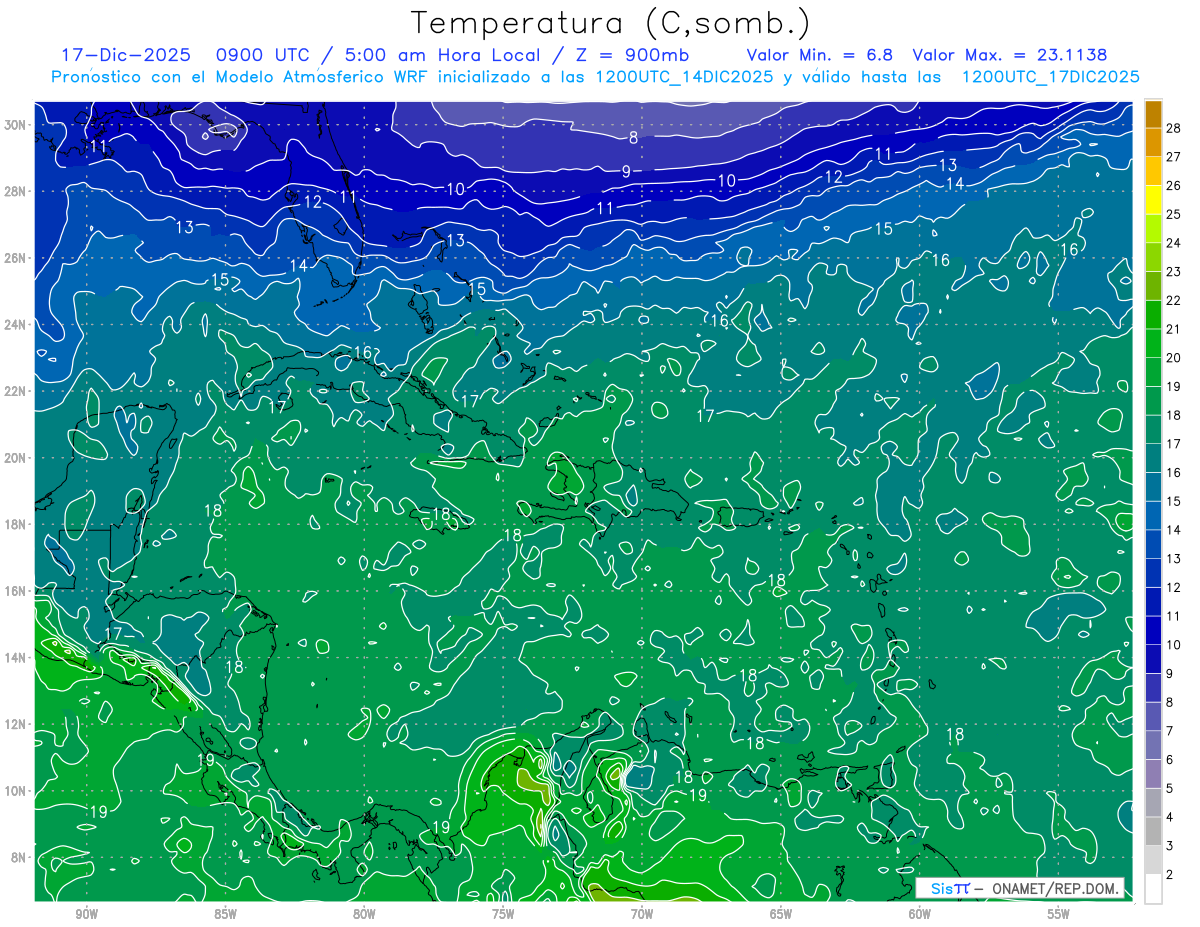Click the "55W" longitude axis label
The image size is (1200, 927).
tap(1059, 914)
